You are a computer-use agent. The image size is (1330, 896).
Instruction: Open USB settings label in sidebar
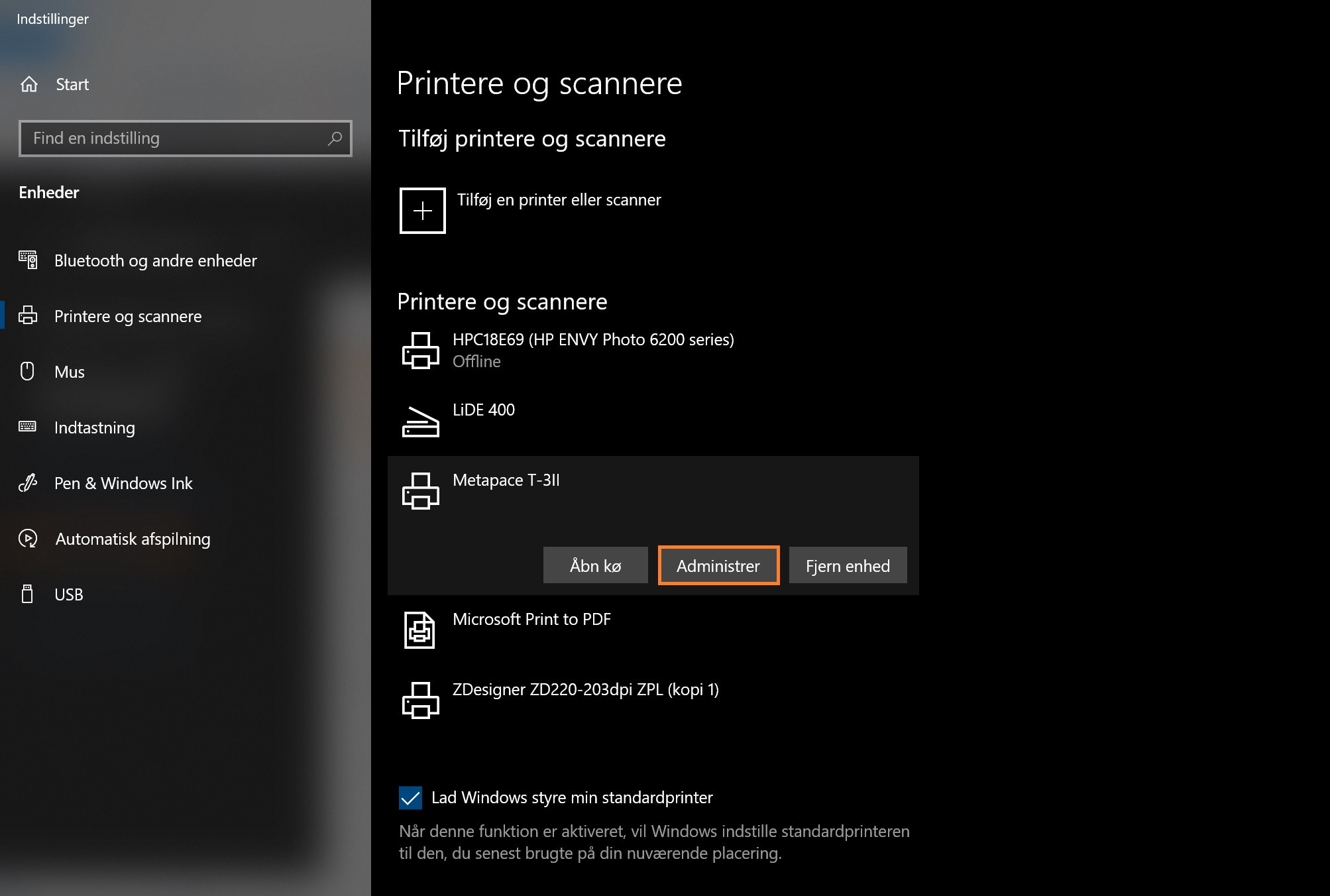click(x=69, y=594)
